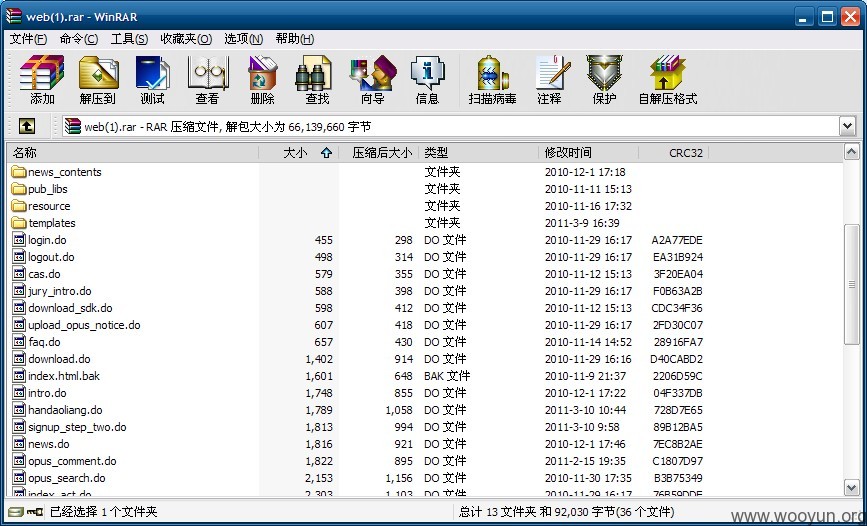Select the jury_intro.do file

click(60, 291)
